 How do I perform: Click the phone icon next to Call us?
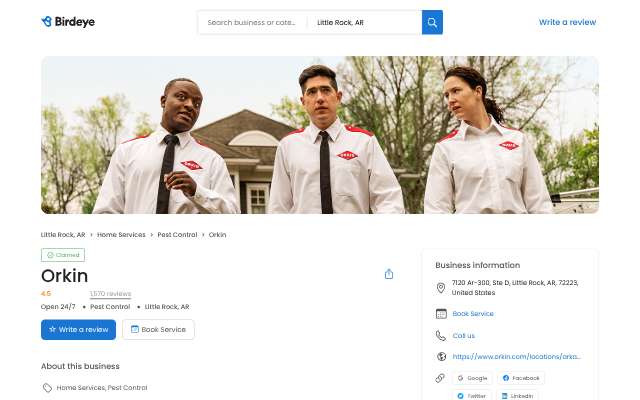(441, 336)
